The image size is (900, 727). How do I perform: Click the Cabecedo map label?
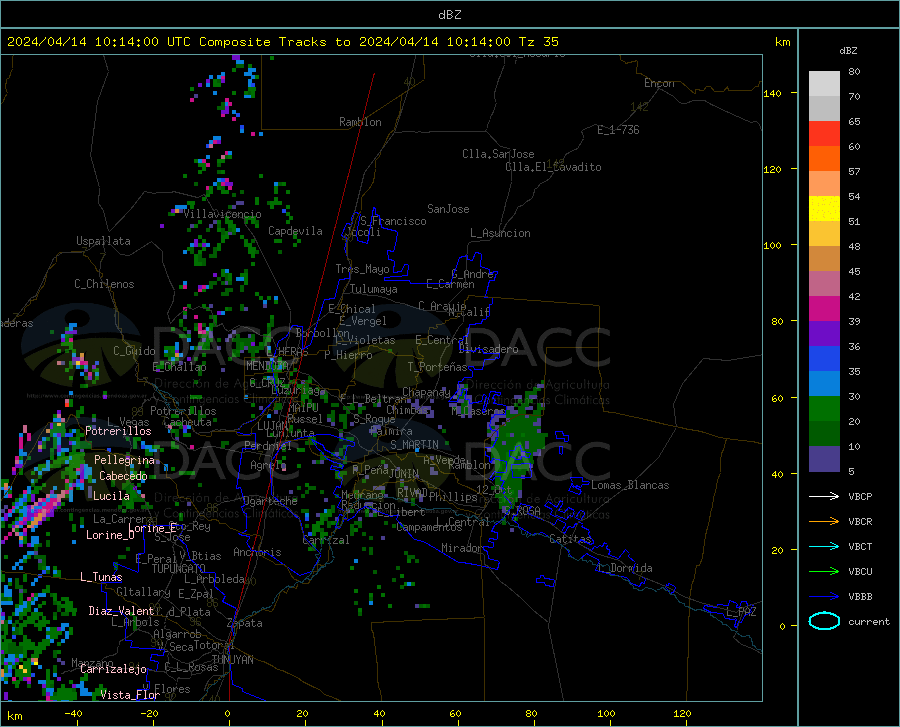coord(123,476)
